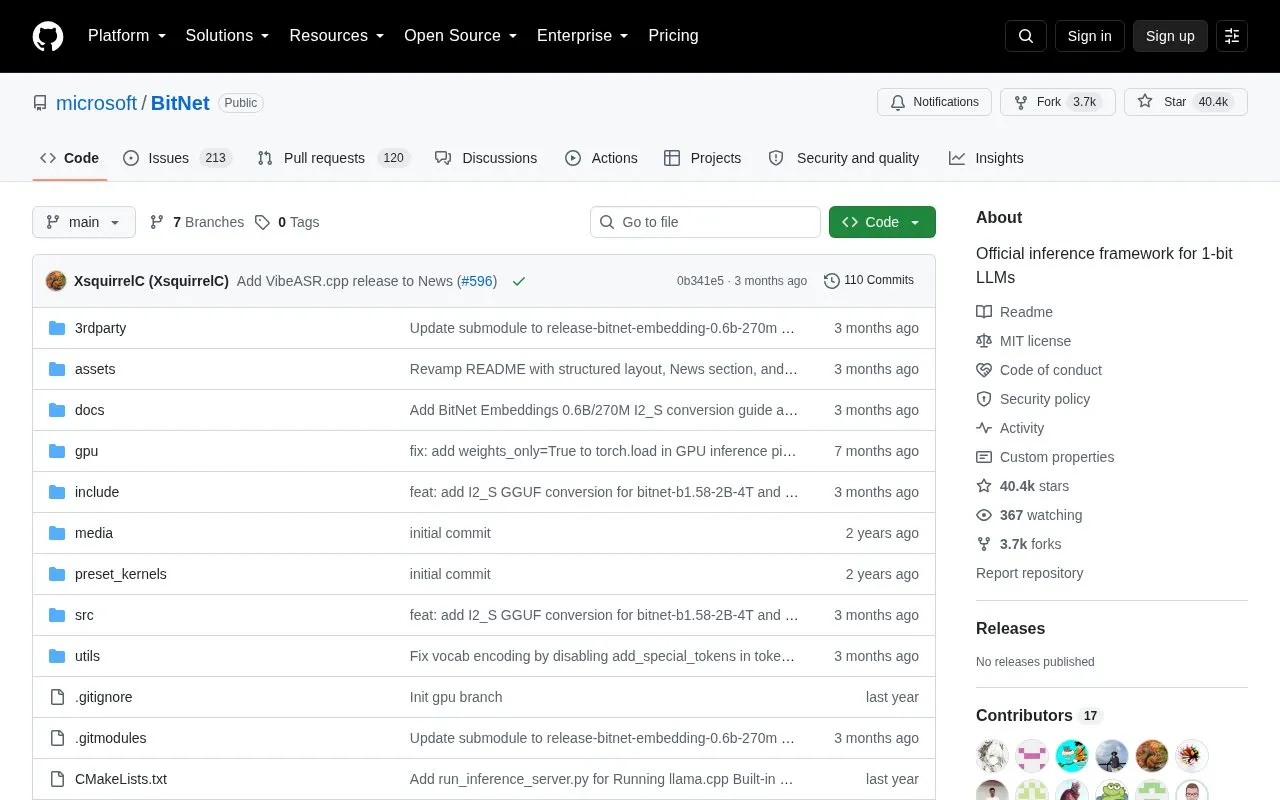Click the stars icon in About
The image size is (1280, 800).
(984, 486)
